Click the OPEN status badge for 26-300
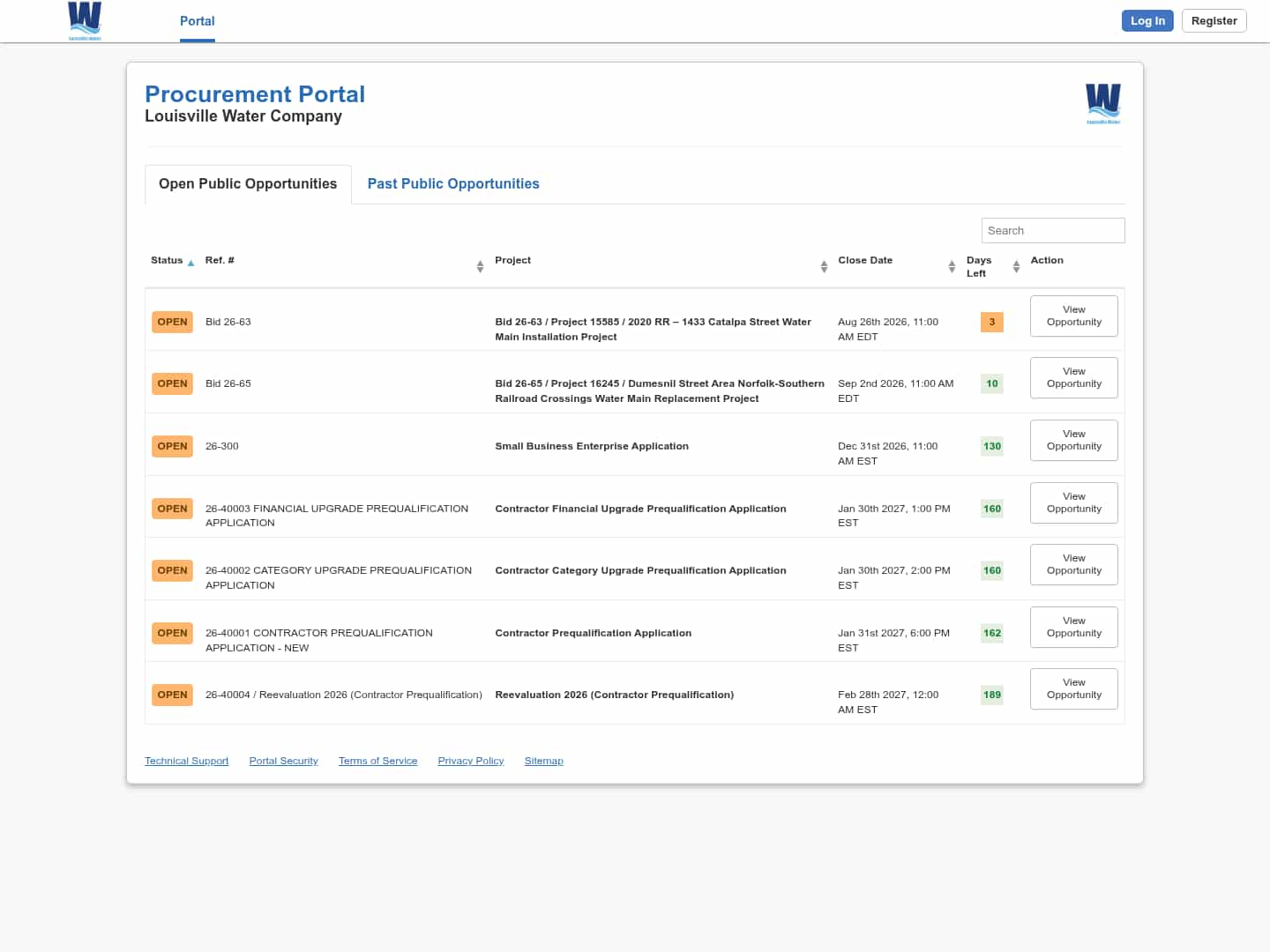 (172, 446)
